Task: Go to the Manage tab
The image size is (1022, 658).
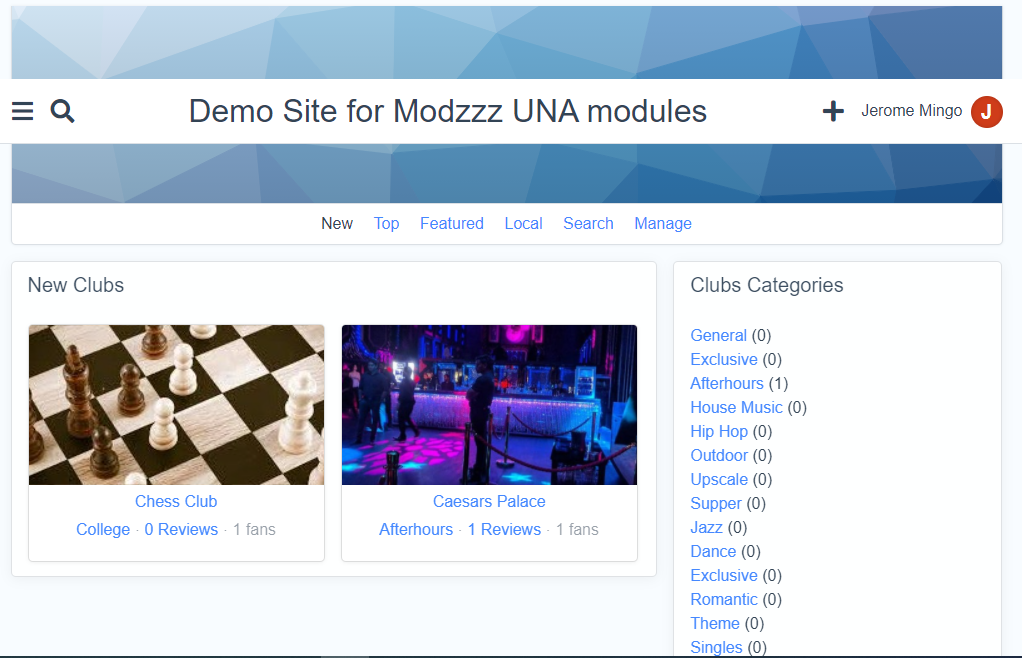Action: 662,223
